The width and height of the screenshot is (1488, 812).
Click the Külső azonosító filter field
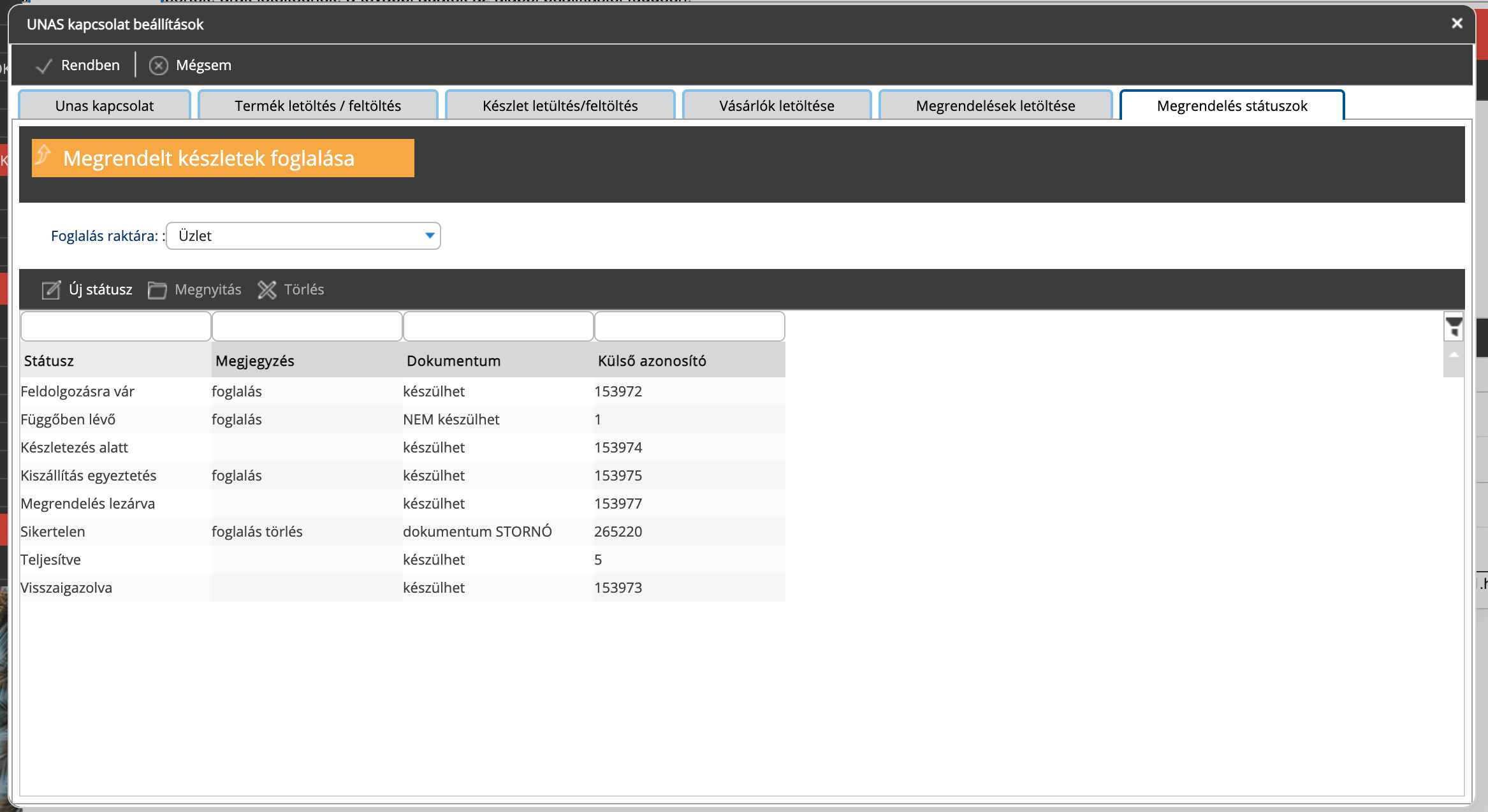(690, 326)
